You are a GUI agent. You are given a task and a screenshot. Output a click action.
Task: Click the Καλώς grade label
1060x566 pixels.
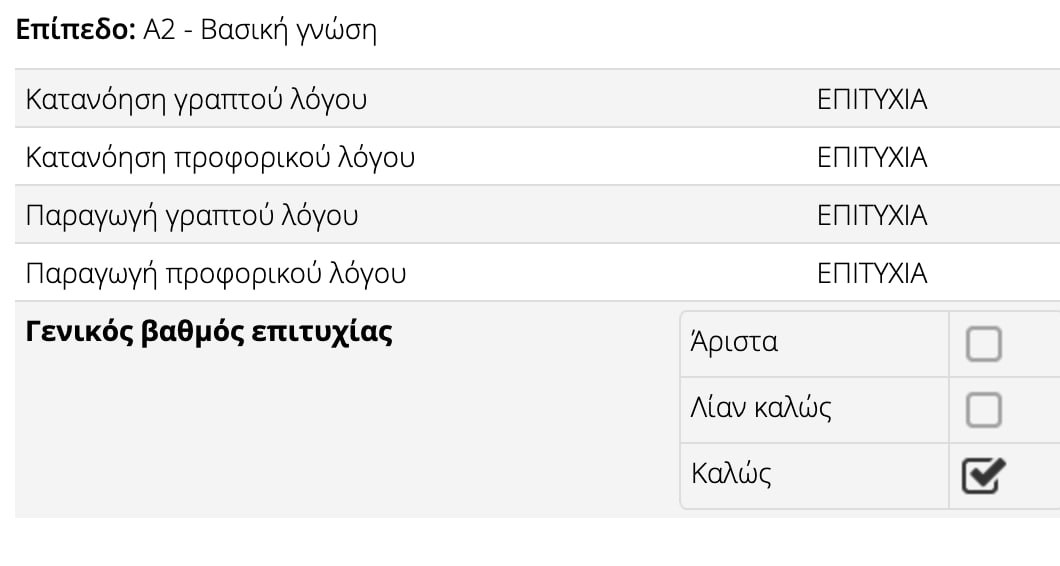730,473
